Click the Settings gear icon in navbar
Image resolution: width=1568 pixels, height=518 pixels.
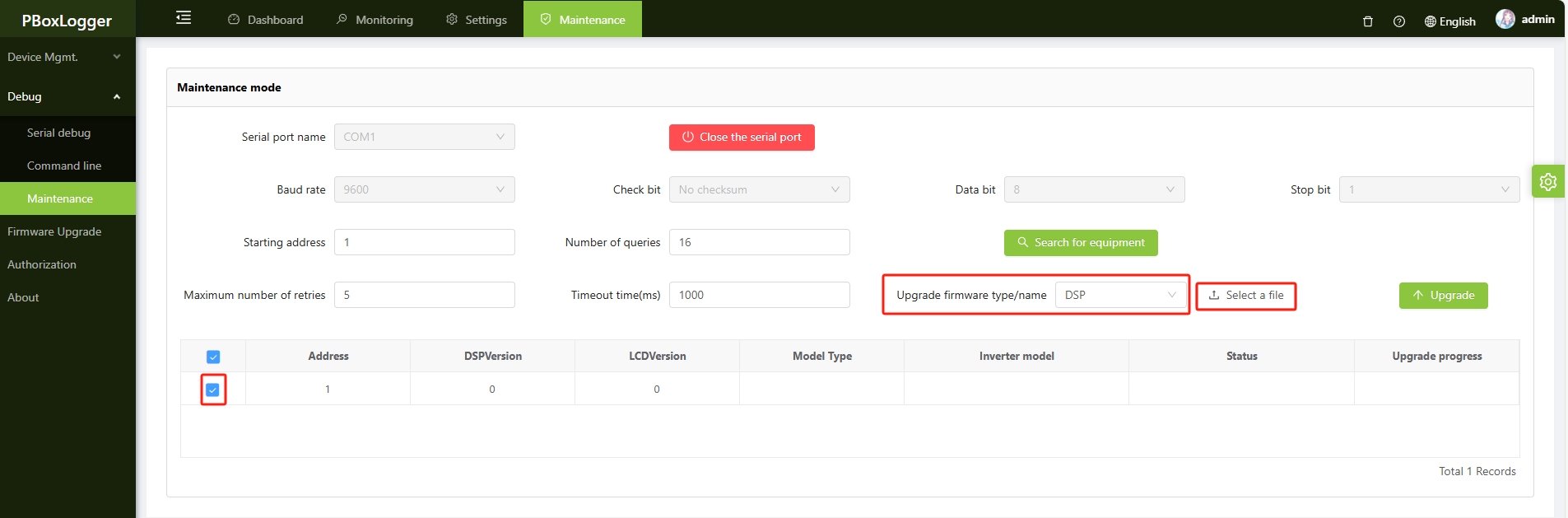pyautogui.click(x=452, y=19)
